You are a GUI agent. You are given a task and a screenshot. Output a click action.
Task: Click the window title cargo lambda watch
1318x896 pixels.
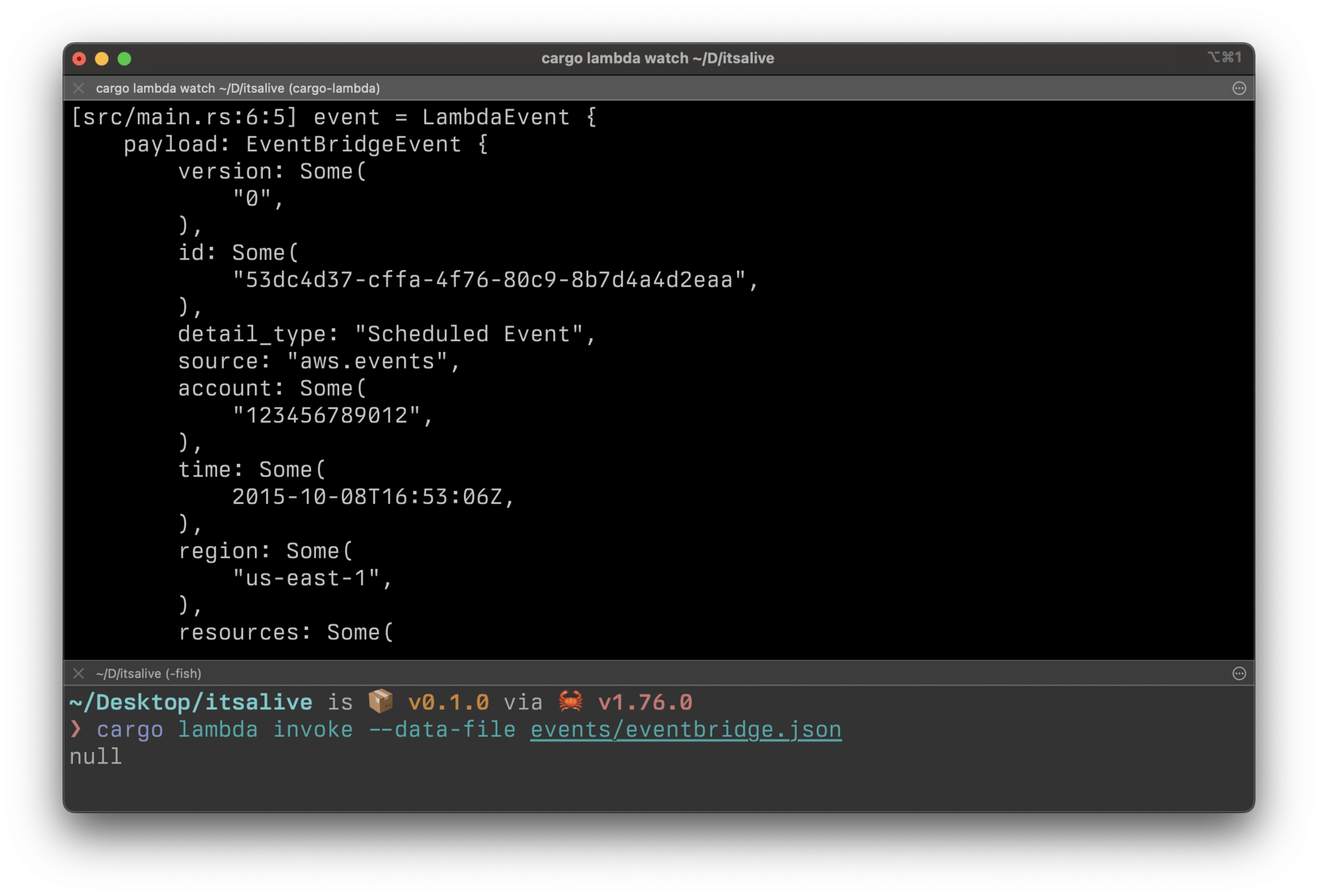click(x=657, y=58)
